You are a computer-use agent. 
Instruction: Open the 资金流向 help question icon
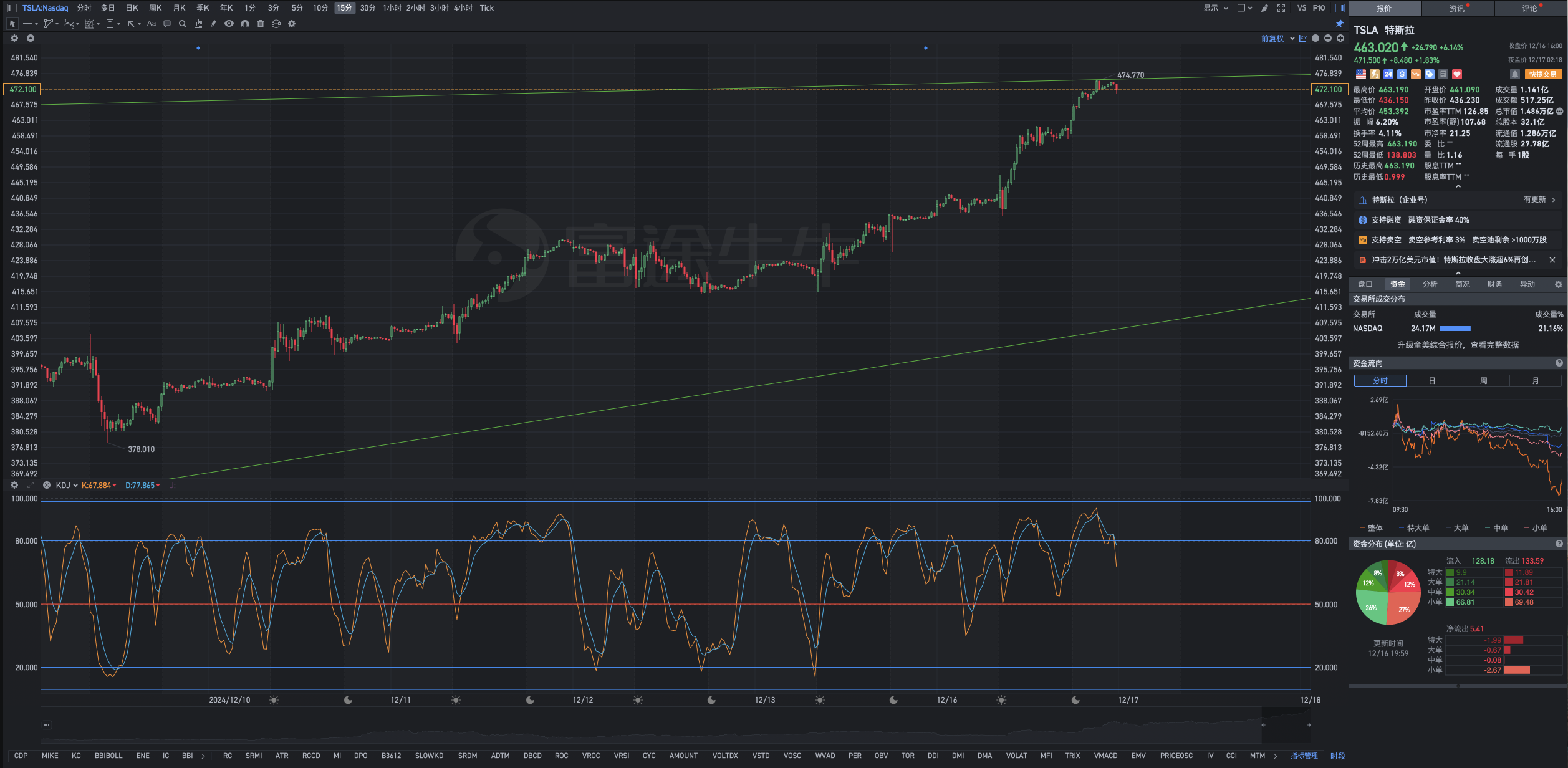(x=1559, y=363)
